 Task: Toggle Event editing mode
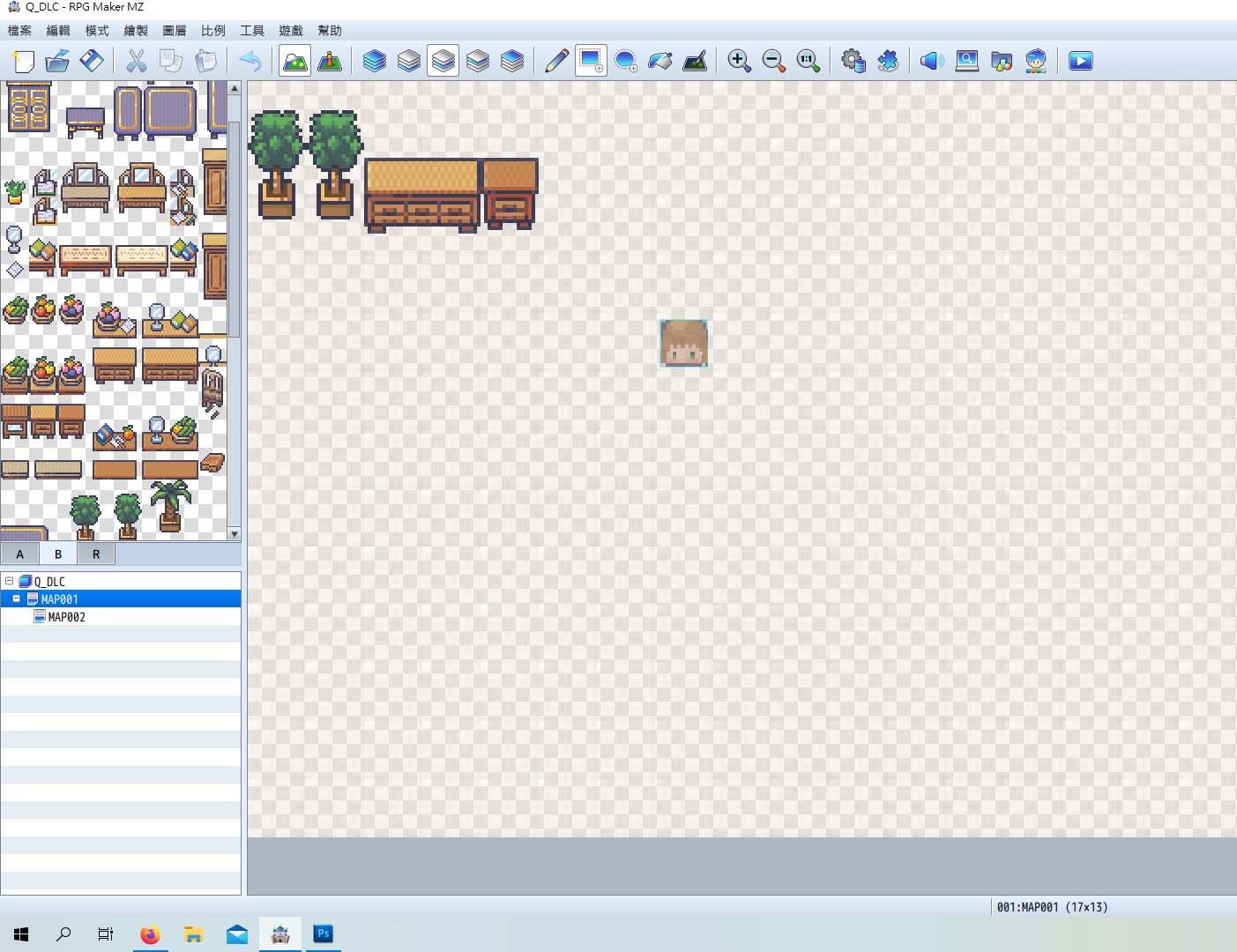(330, 61)
